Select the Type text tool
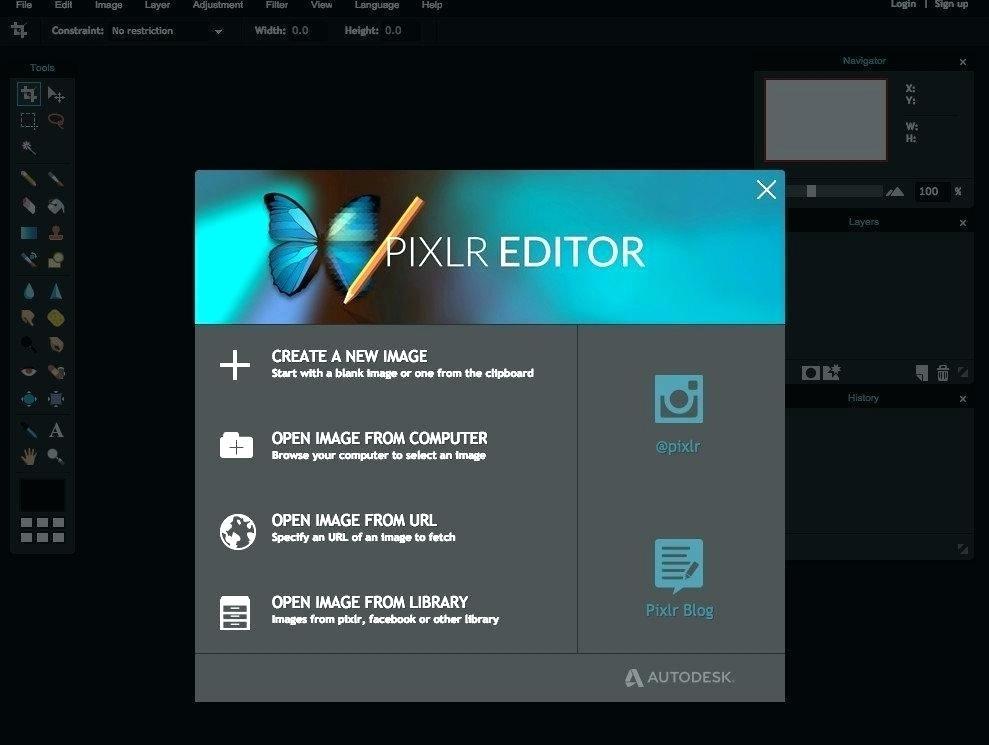Screen dimensions: 989x745 (x=56, y=430)
